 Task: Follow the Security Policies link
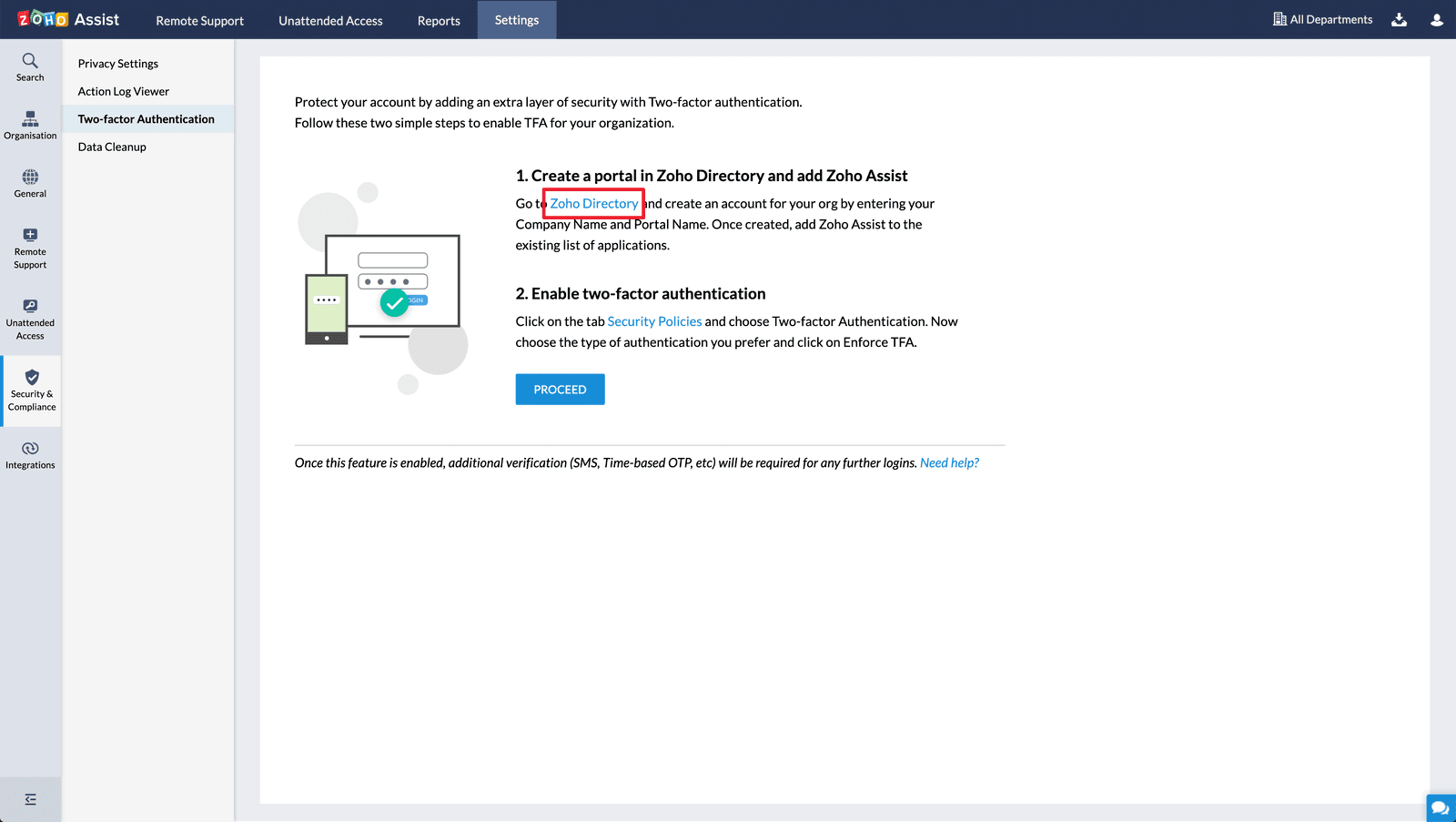point(654,321)
